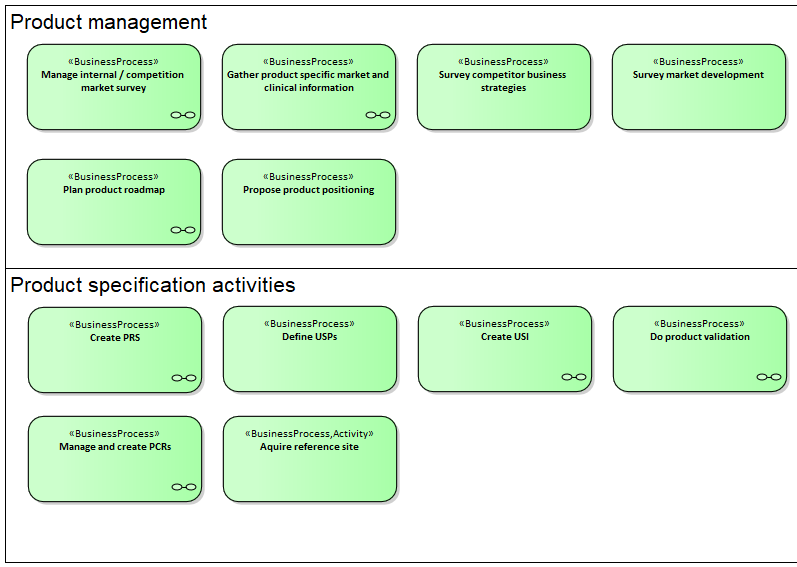
Task: Open composite icon on Do product validation
Action: click(x=769, y=377)
